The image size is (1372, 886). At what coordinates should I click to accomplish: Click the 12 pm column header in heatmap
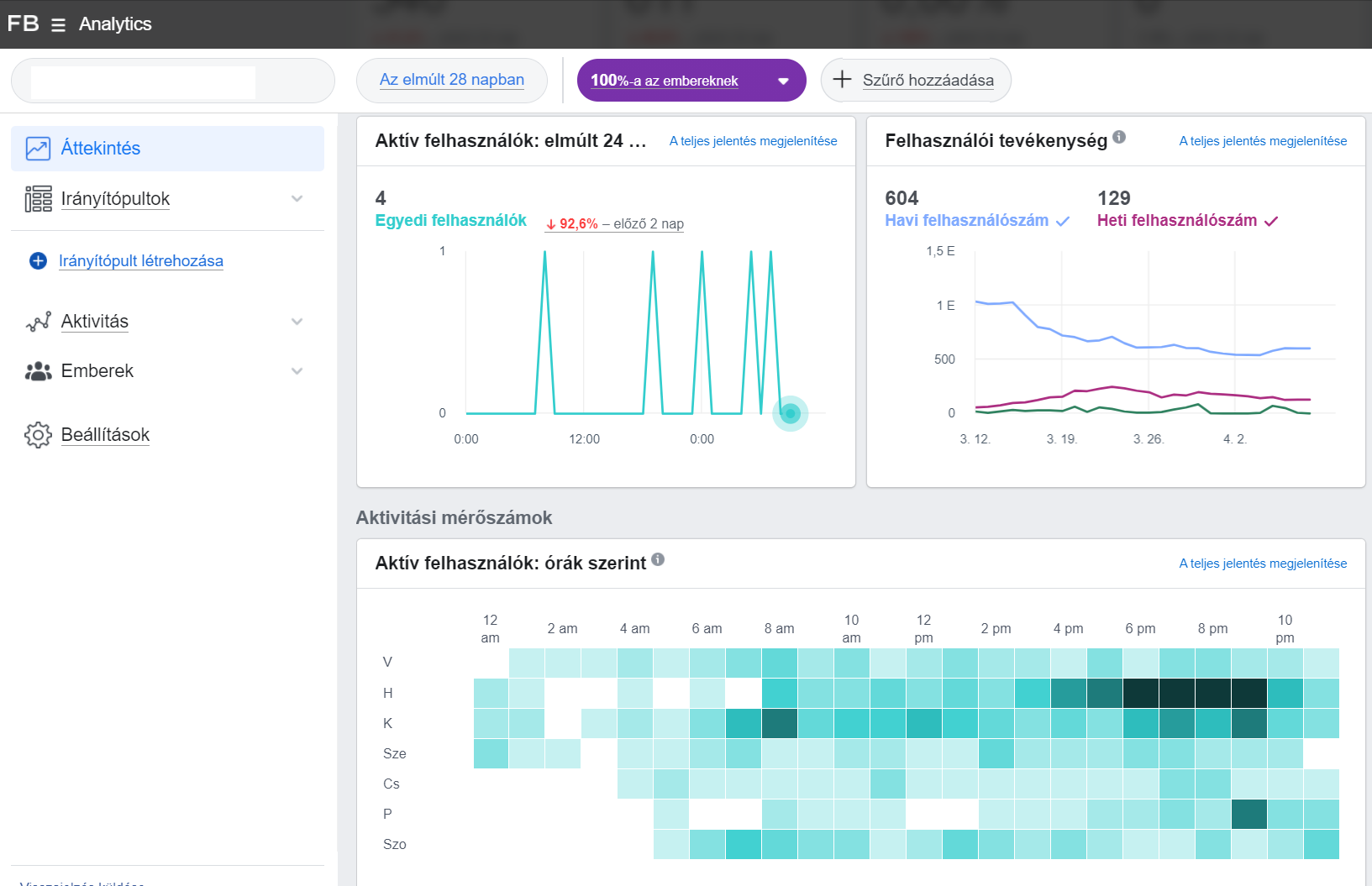[x=923, y=629]
